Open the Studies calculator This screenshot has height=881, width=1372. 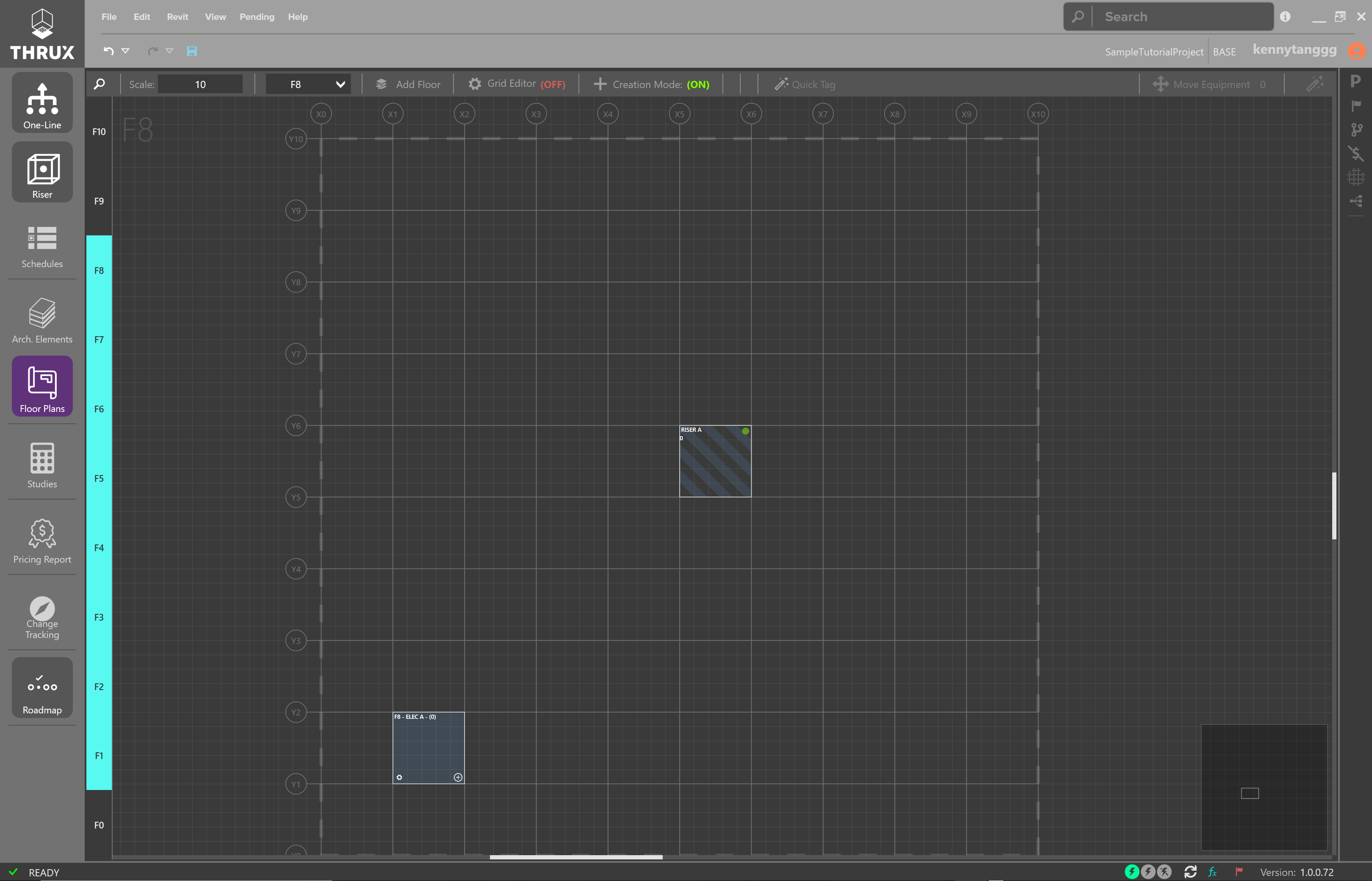coord(42,466)
